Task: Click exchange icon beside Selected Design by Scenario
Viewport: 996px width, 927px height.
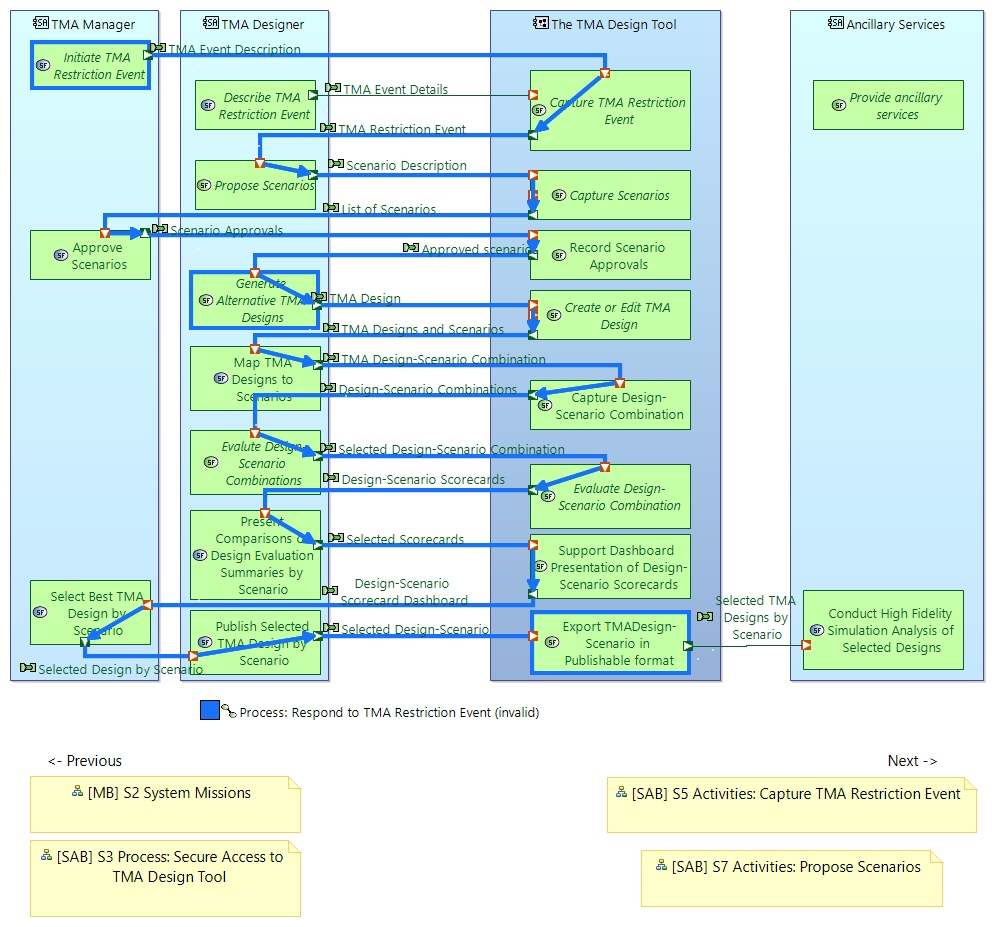Action: [28, 668]
